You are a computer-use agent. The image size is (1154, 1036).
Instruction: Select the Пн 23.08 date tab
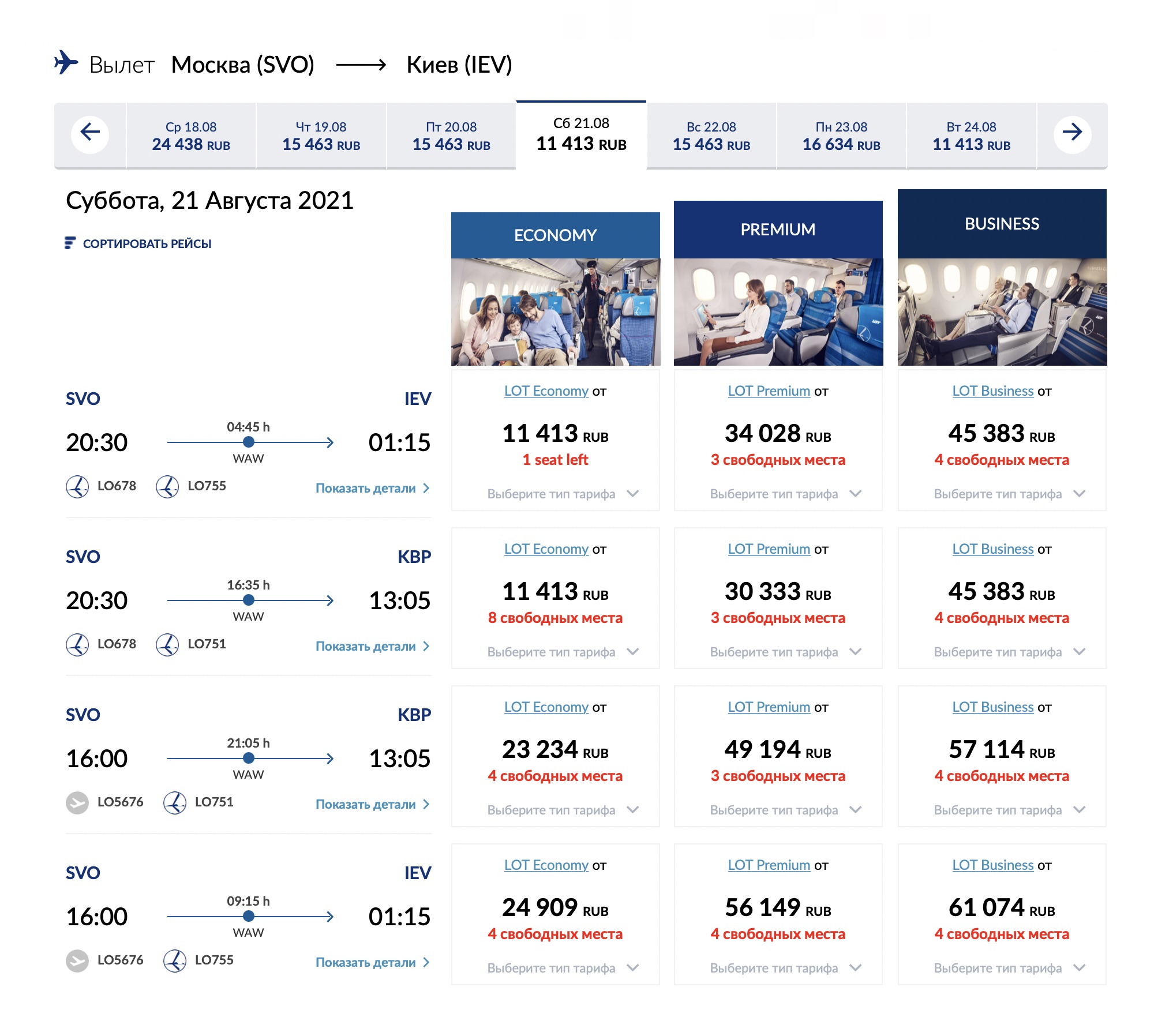point(841,136)
